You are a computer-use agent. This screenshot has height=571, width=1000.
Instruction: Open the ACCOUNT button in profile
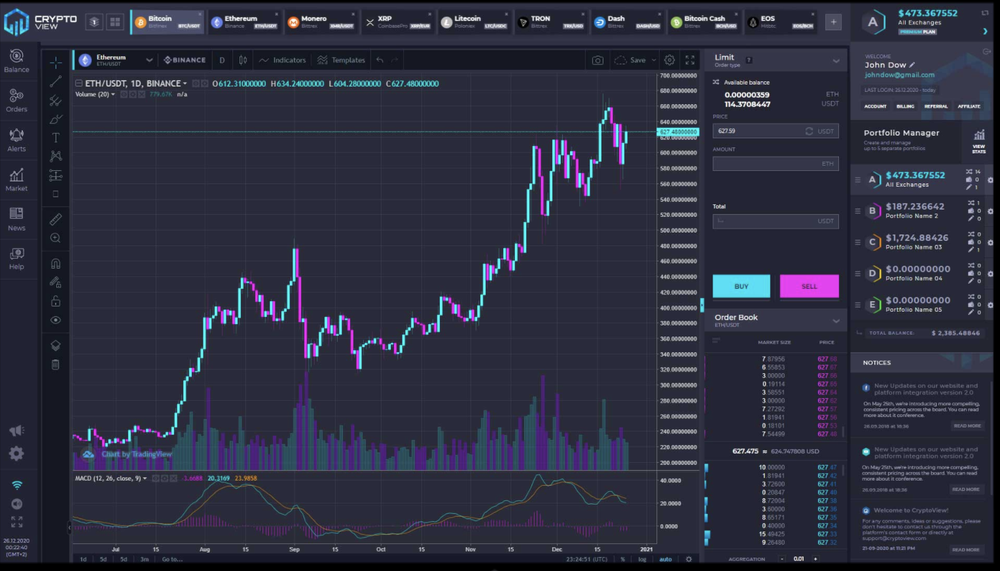point(875,107)
